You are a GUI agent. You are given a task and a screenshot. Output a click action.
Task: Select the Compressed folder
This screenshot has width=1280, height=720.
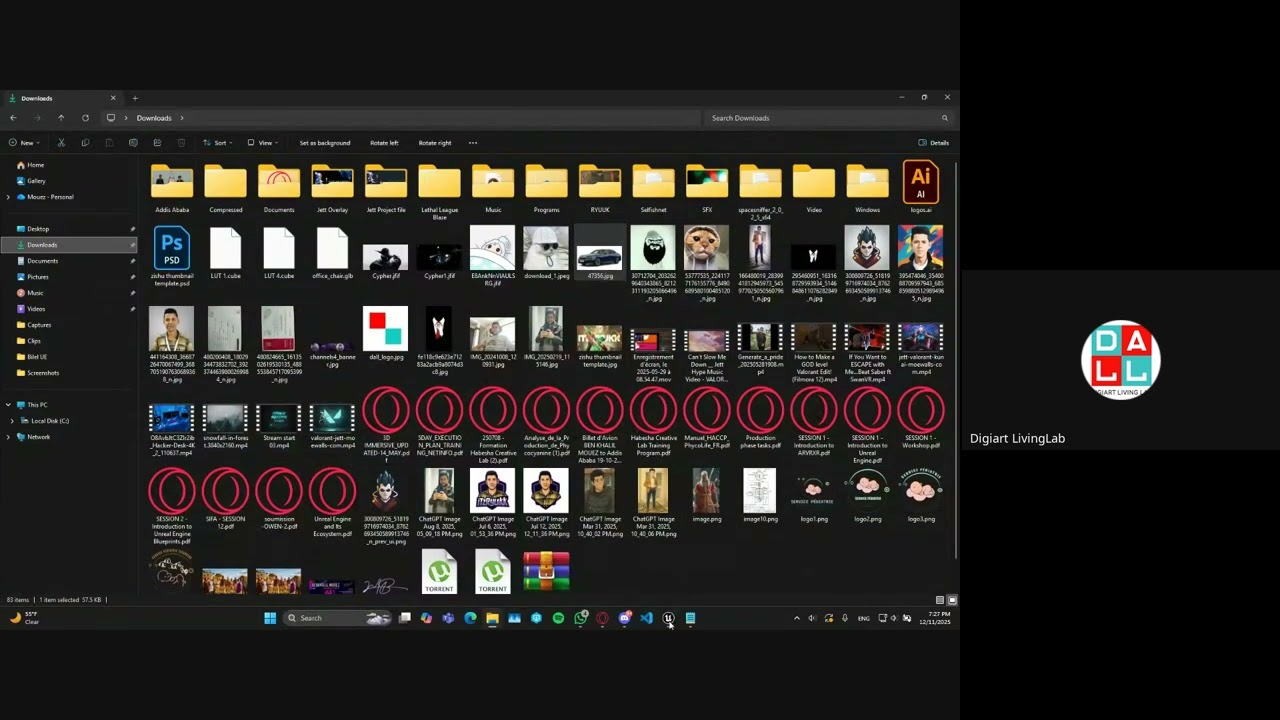coord(225,188)
